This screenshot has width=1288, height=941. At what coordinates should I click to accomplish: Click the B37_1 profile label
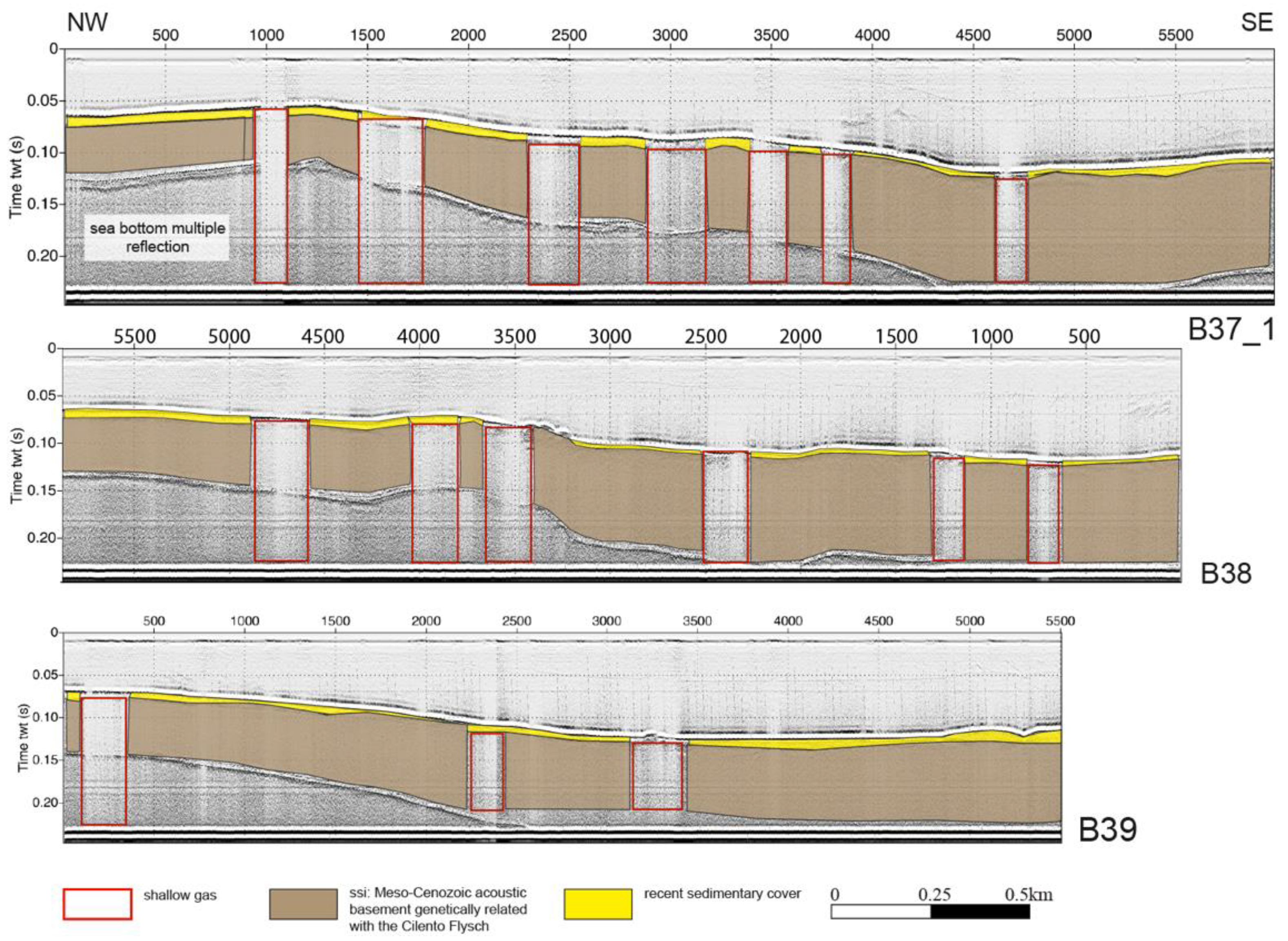(1230, 330)
